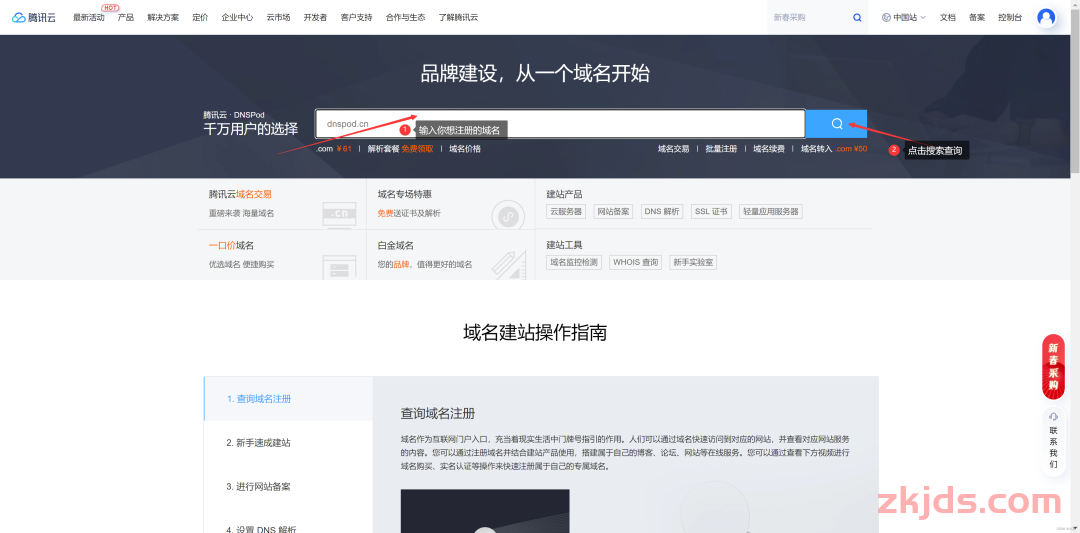Open the 控制台 console link
The image size is (1080, 533).
pyautogui.click(x=1010, y=17)
